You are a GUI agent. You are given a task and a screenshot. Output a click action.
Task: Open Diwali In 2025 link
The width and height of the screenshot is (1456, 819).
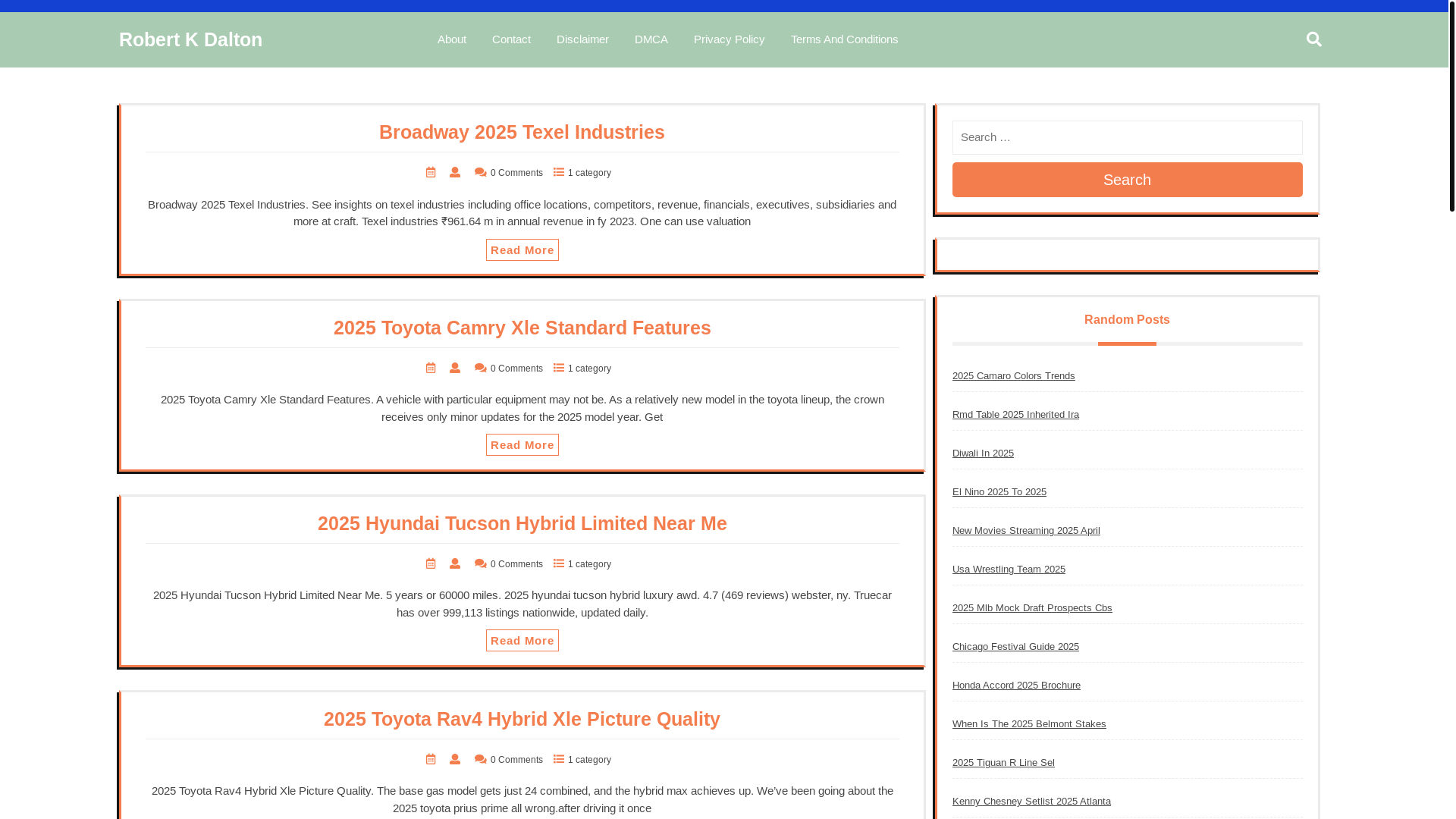[983, 453]
